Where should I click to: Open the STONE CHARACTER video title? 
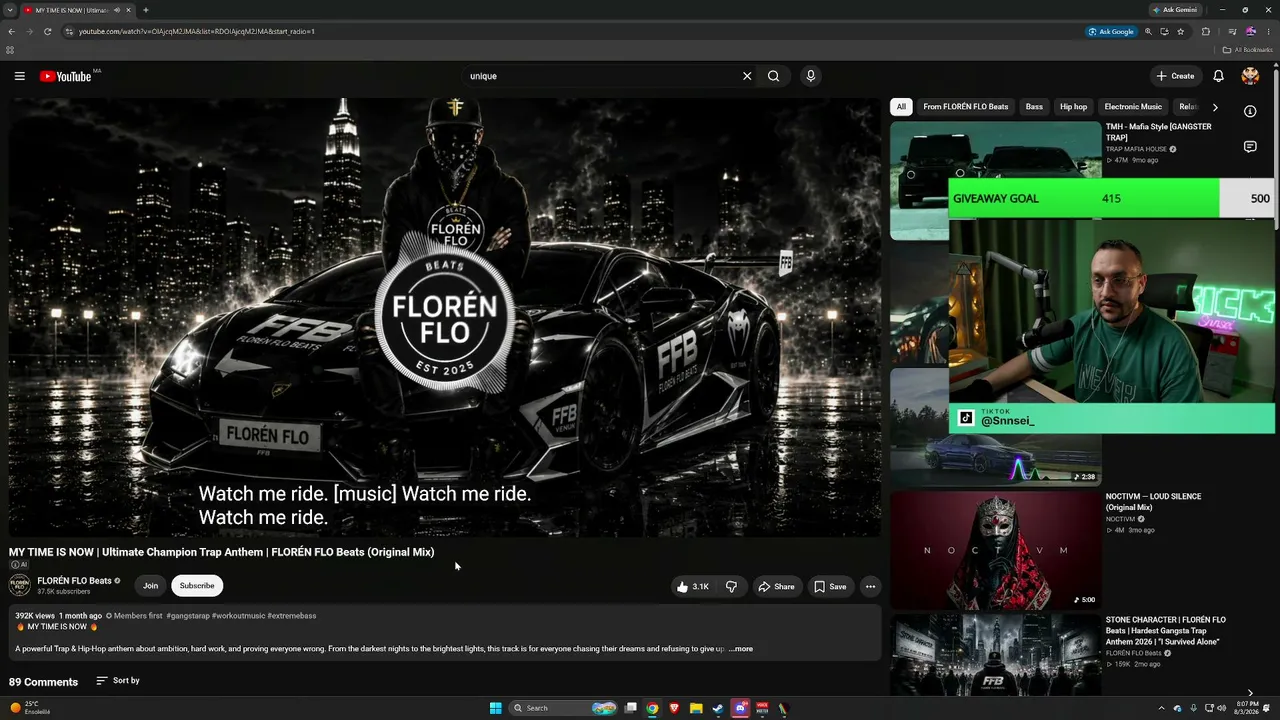tap(1166, 631)
